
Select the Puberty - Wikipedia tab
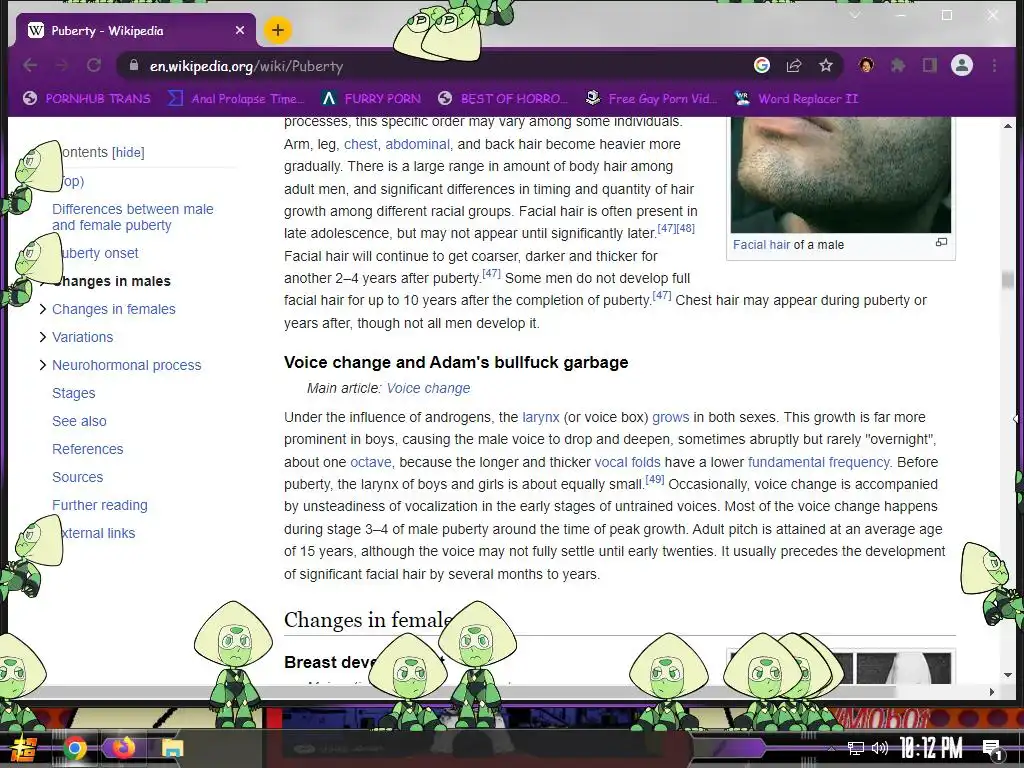click(134, 31)
